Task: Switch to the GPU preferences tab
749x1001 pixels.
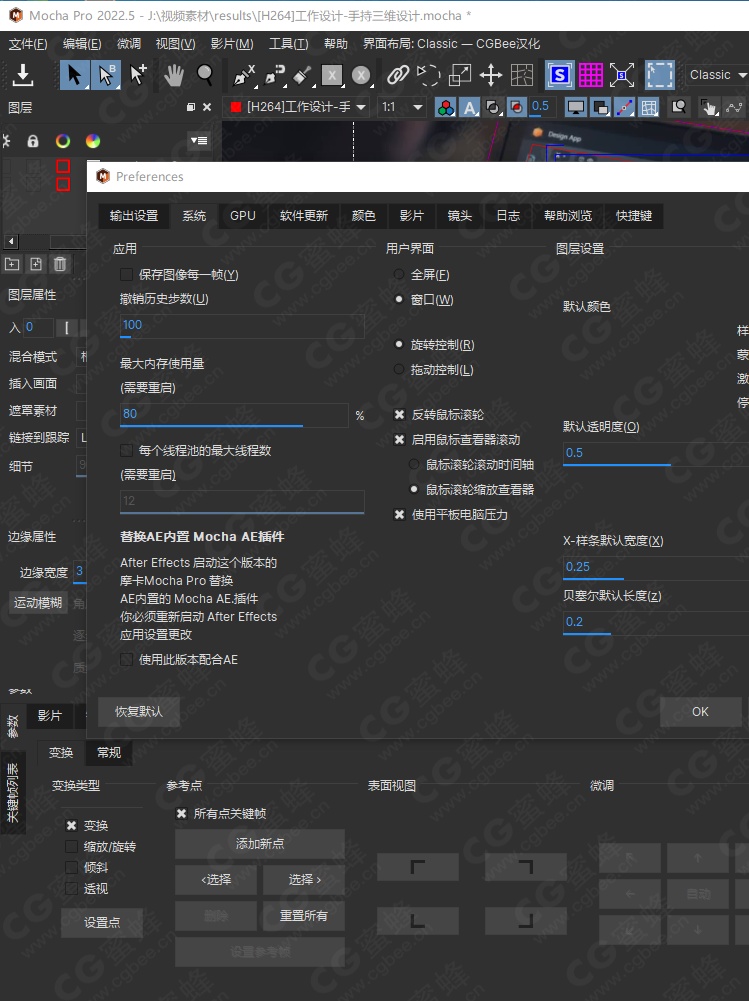Action: point(243,216)
